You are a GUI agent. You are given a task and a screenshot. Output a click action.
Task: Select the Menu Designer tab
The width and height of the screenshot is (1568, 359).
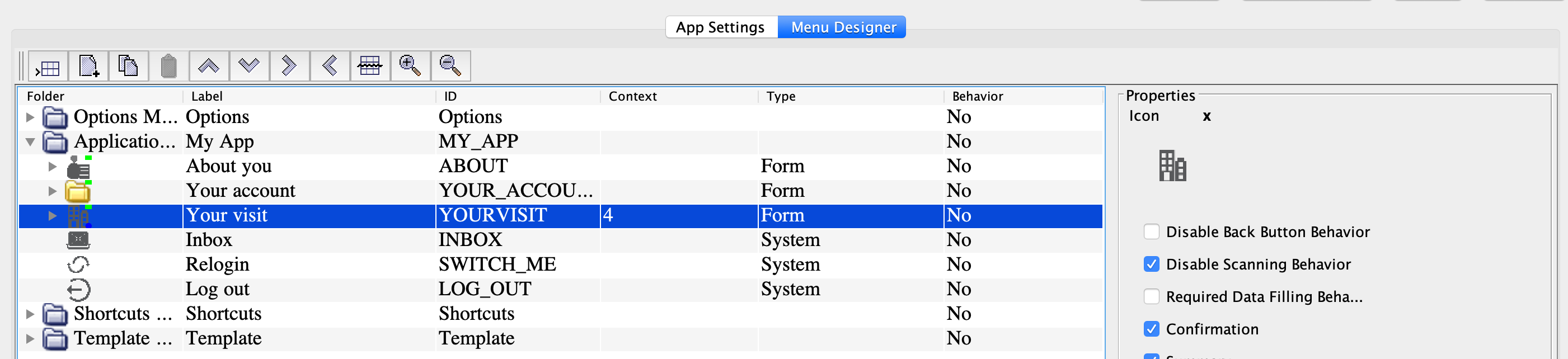click(842, 27)
